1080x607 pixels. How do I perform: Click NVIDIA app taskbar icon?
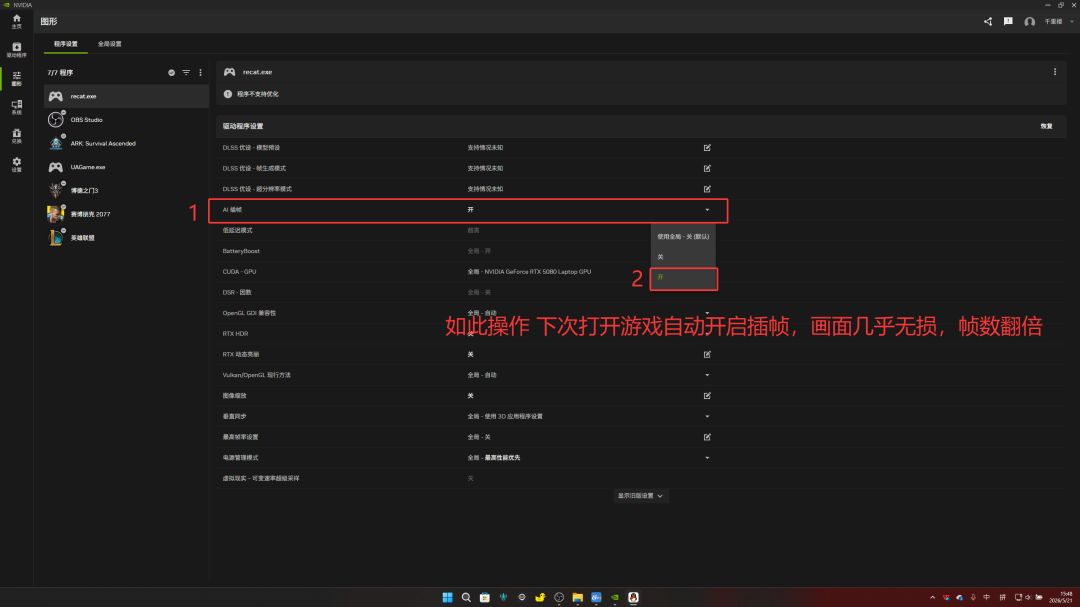pyautogui.click(x=614, y=597)
